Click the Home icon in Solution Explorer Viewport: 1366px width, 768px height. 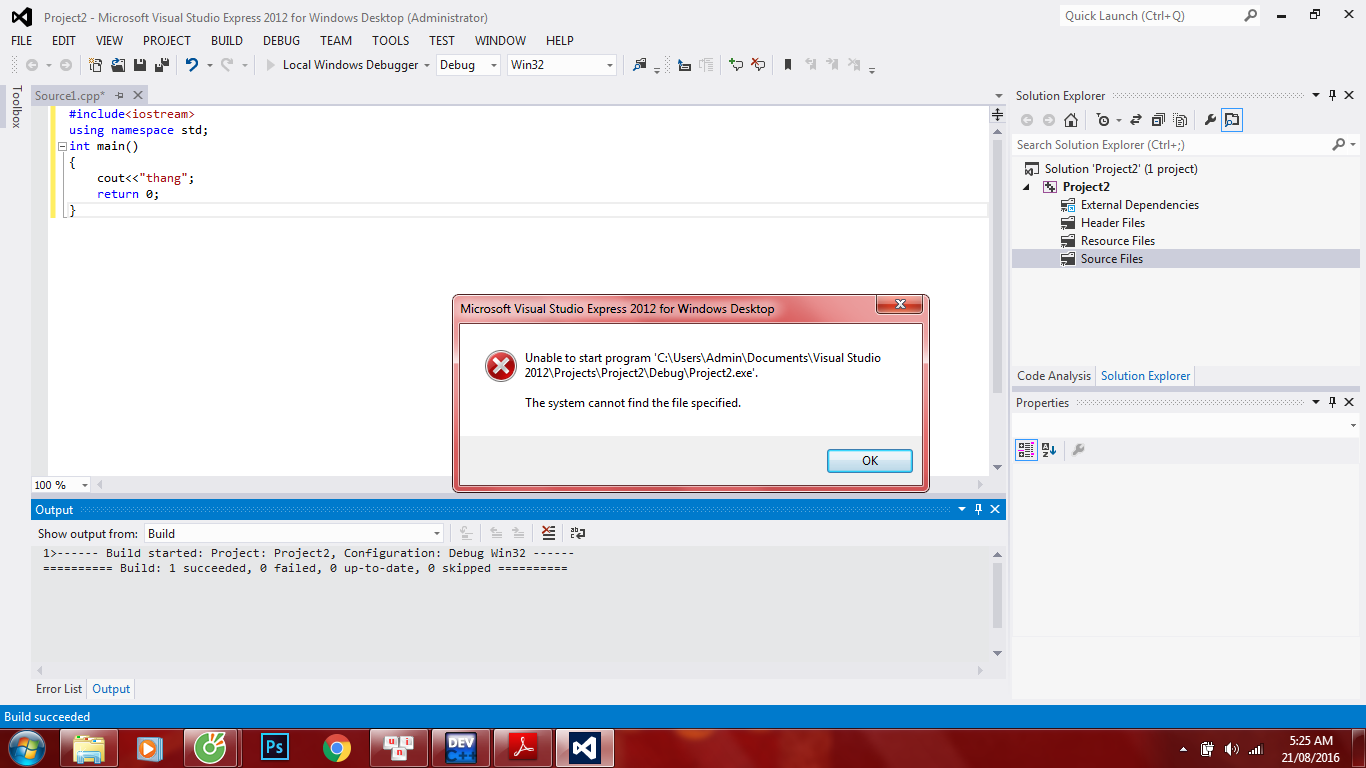click(x=1071, y=120)
